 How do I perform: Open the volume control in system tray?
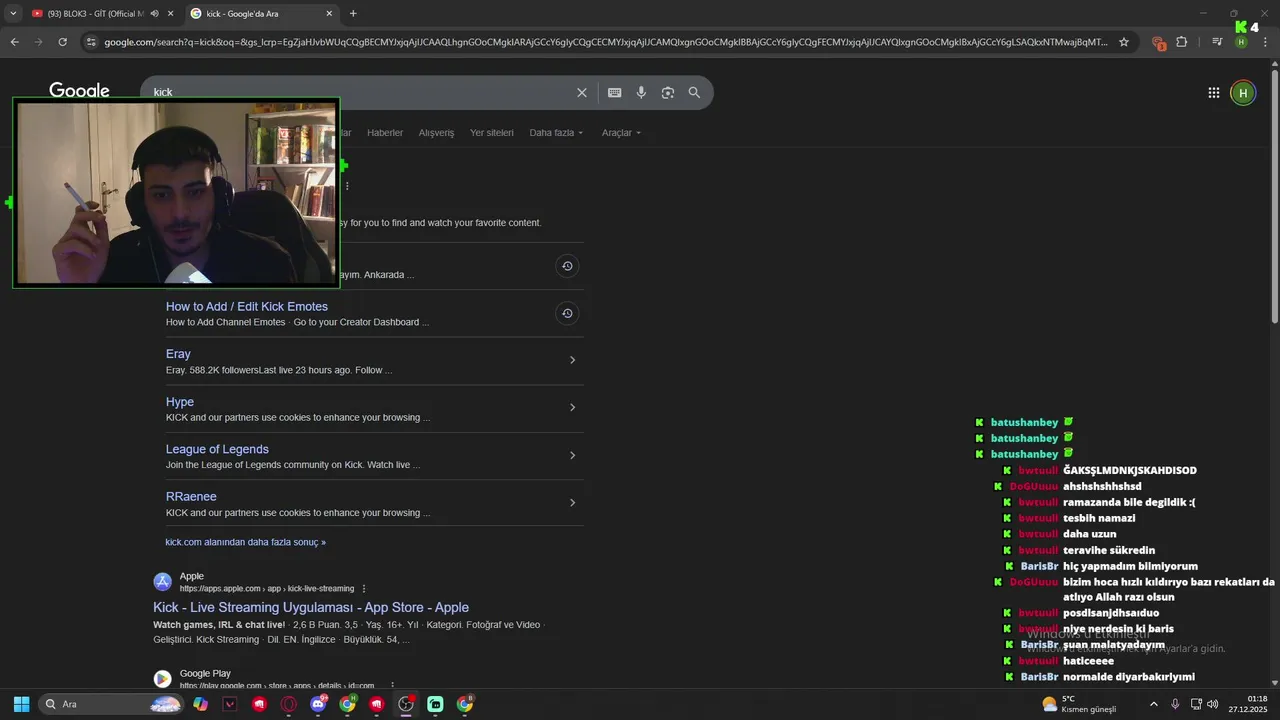point(1213,704)
